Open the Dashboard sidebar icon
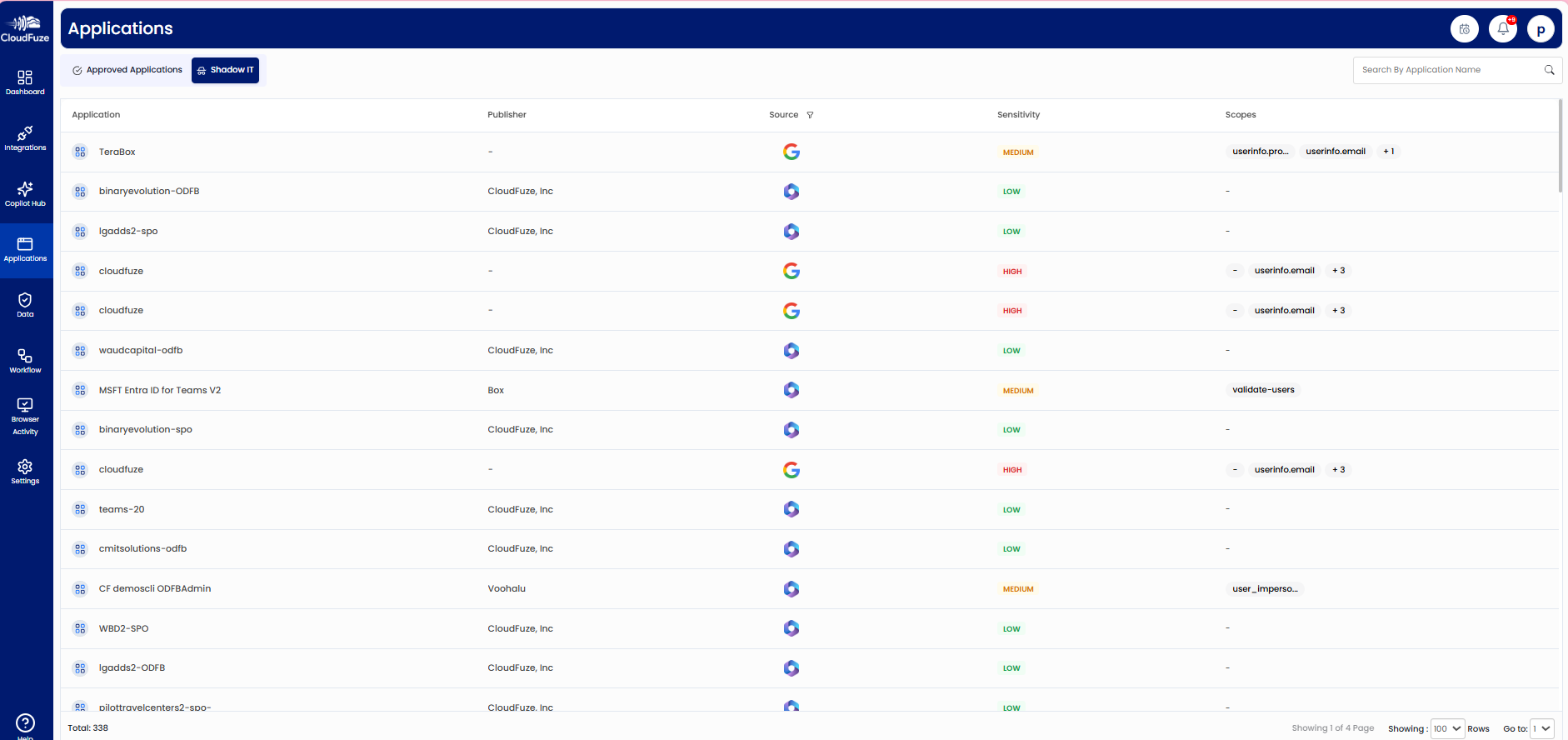1568x740 pixels. 25,82
